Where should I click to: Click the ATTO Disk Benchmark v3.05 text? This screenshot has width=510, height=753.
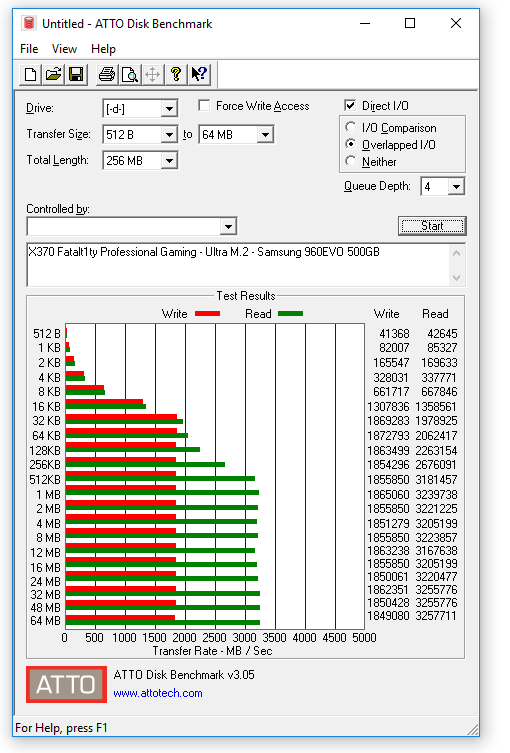[184, 675]
